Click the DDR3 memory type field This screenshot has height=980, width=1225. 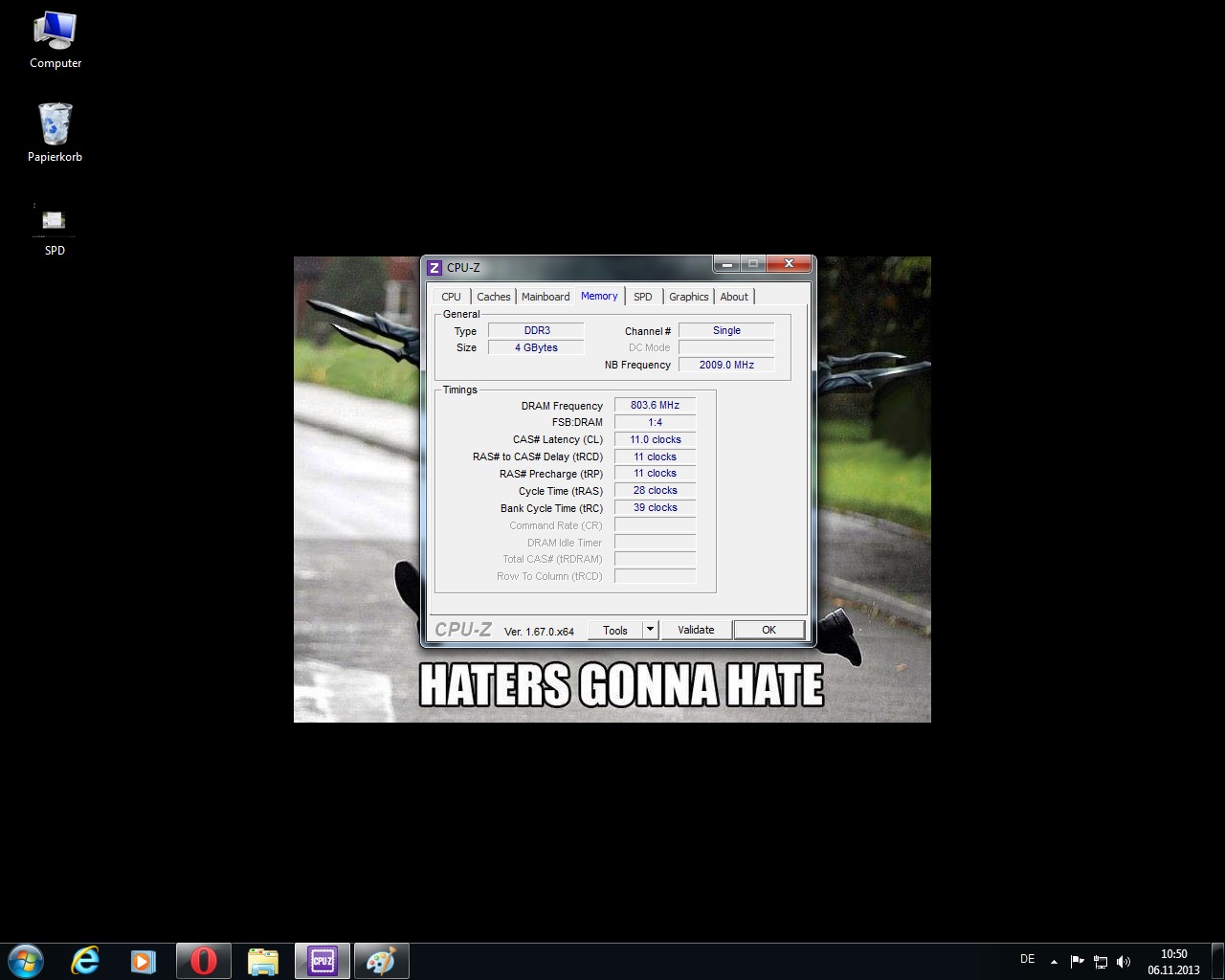(537, 330)
